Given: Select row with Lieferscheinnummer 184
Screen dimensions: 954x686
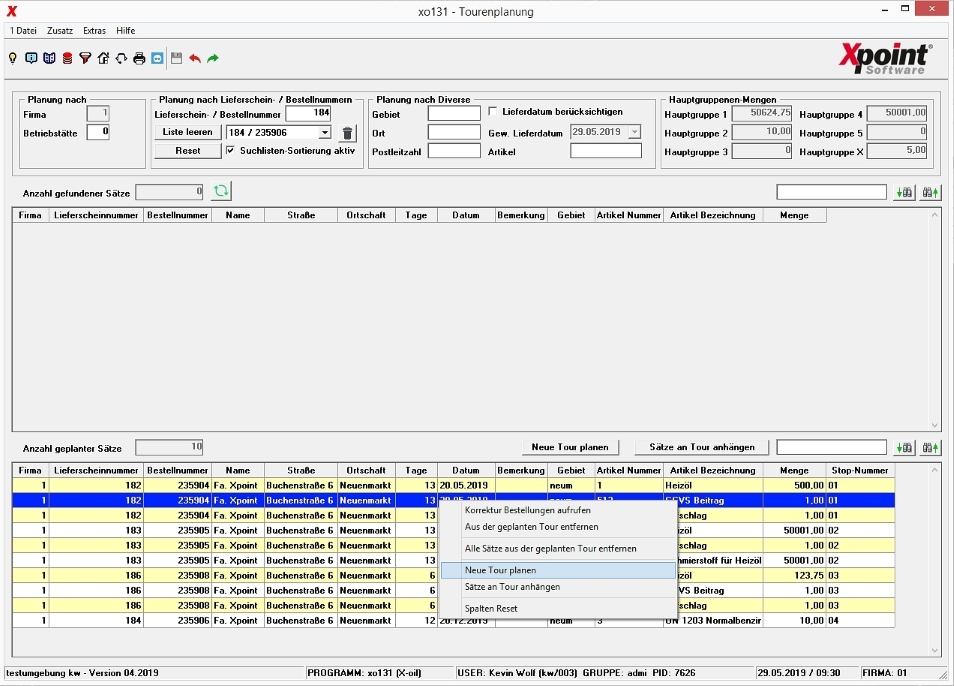Looking at the screenshot, I should point(453,621).
